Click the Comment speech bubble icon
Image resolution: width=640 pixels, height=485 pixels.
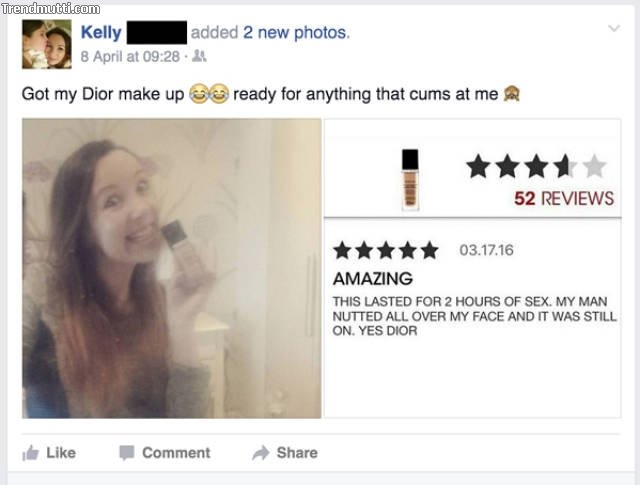pyautogui.click(x=127, y=453)
